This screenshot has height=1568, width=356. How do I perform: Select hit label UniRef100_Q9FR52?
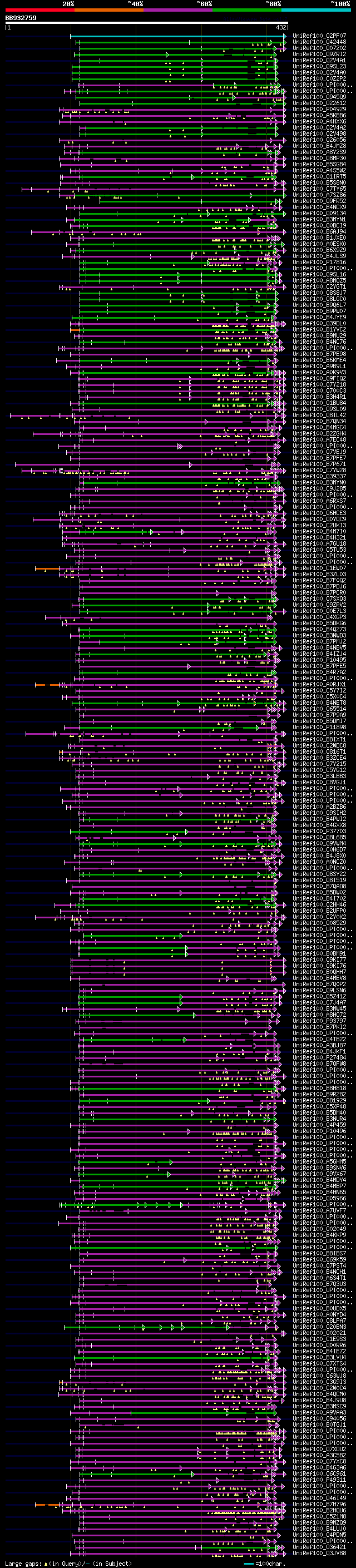[319, 201]
